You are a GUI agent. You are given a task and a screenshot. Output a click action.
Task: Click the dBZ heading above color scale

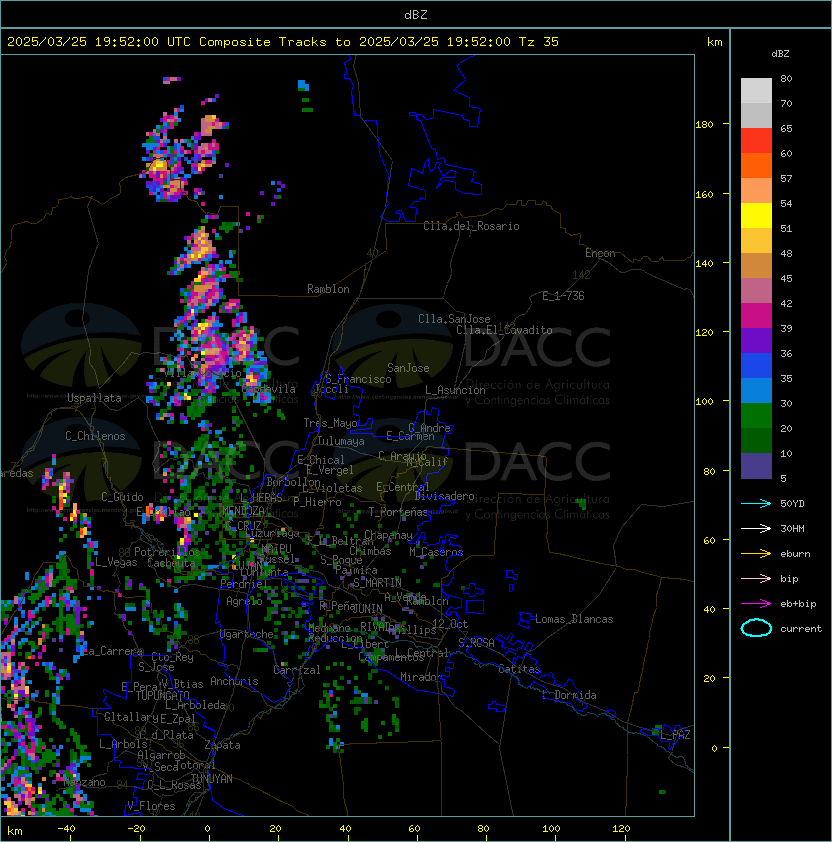[780, 54]
